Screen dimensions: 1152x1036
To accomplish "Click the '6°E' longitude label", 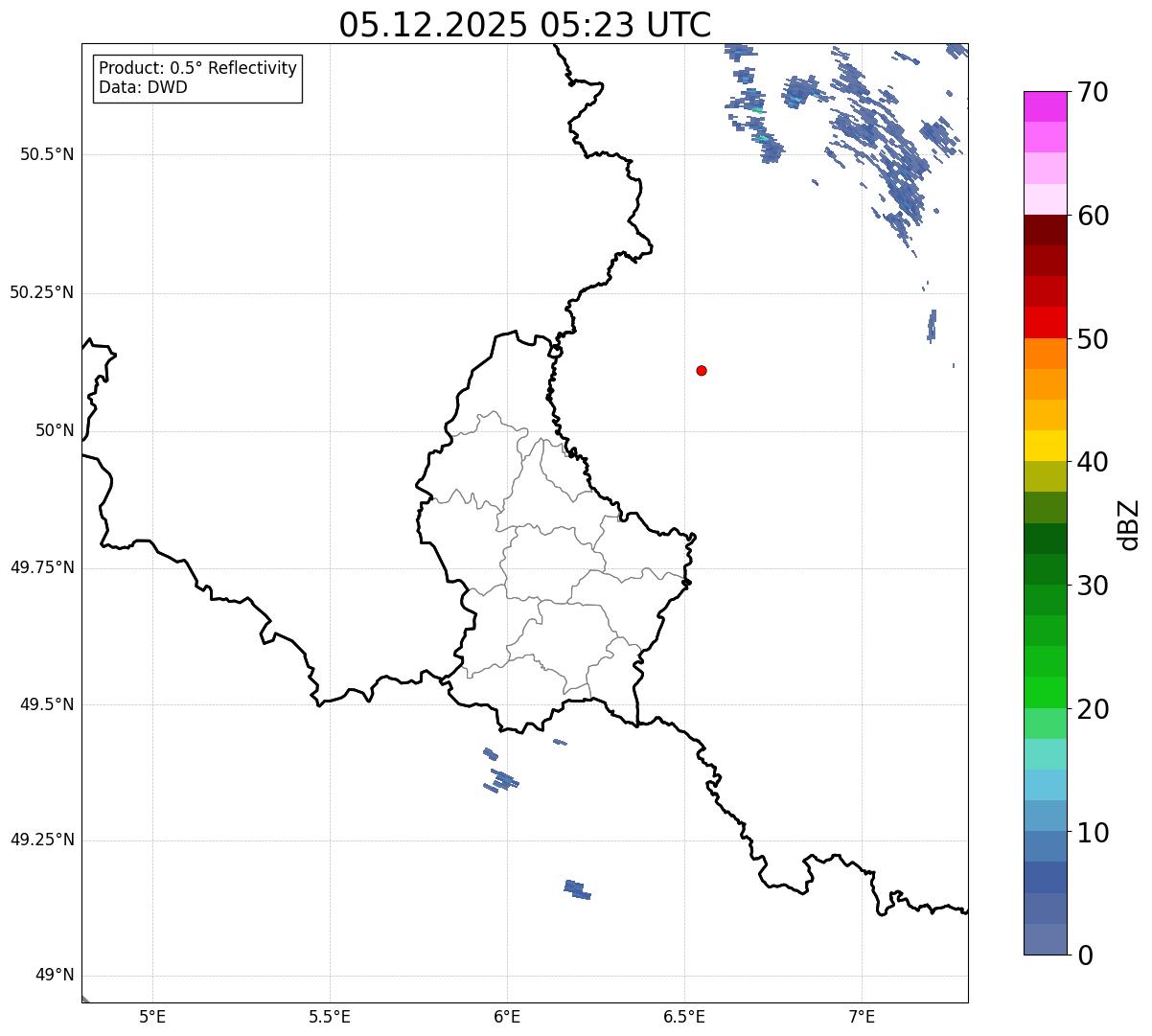I will pyautogui.click(x=507, y=1016).
